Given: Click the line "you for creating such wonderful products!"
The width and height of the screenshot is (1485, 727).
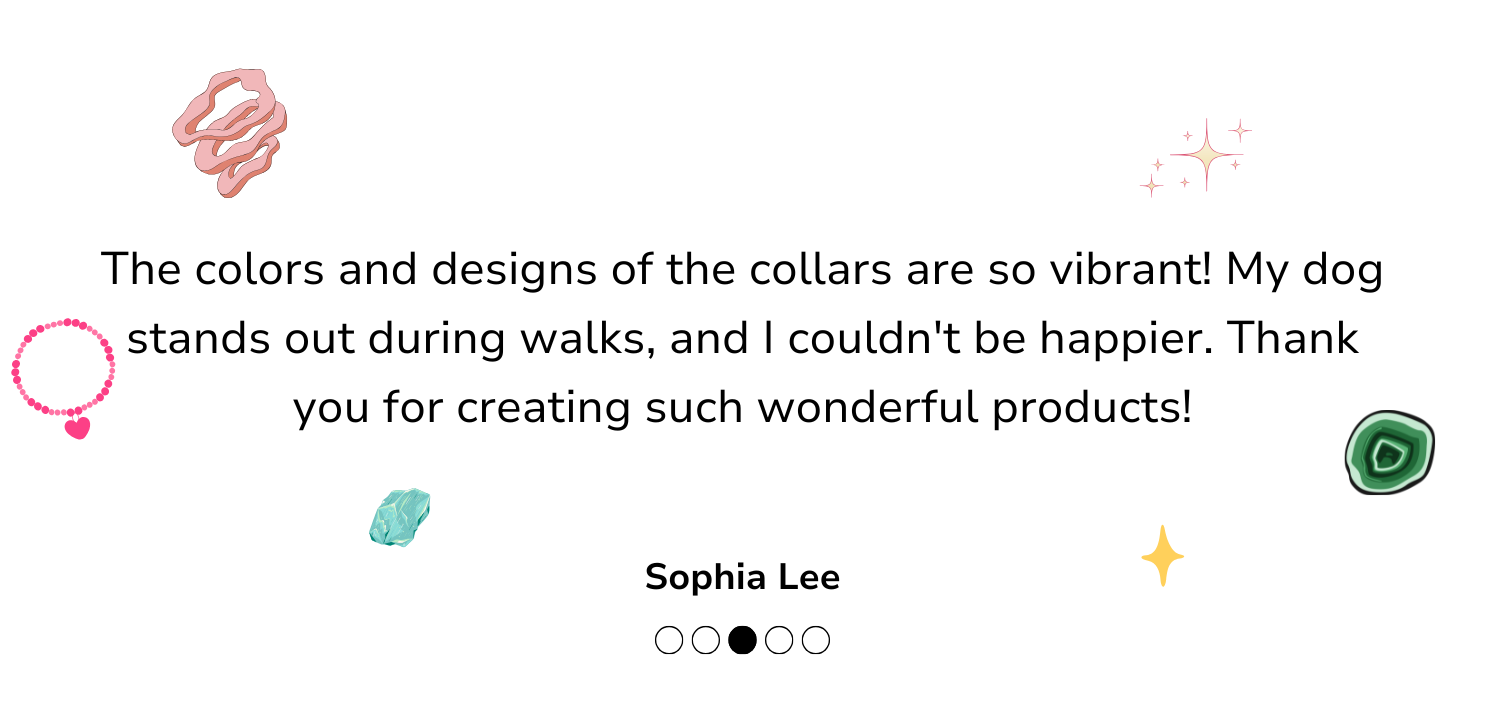Looking at the screenshot, I should tap(742, 408).
